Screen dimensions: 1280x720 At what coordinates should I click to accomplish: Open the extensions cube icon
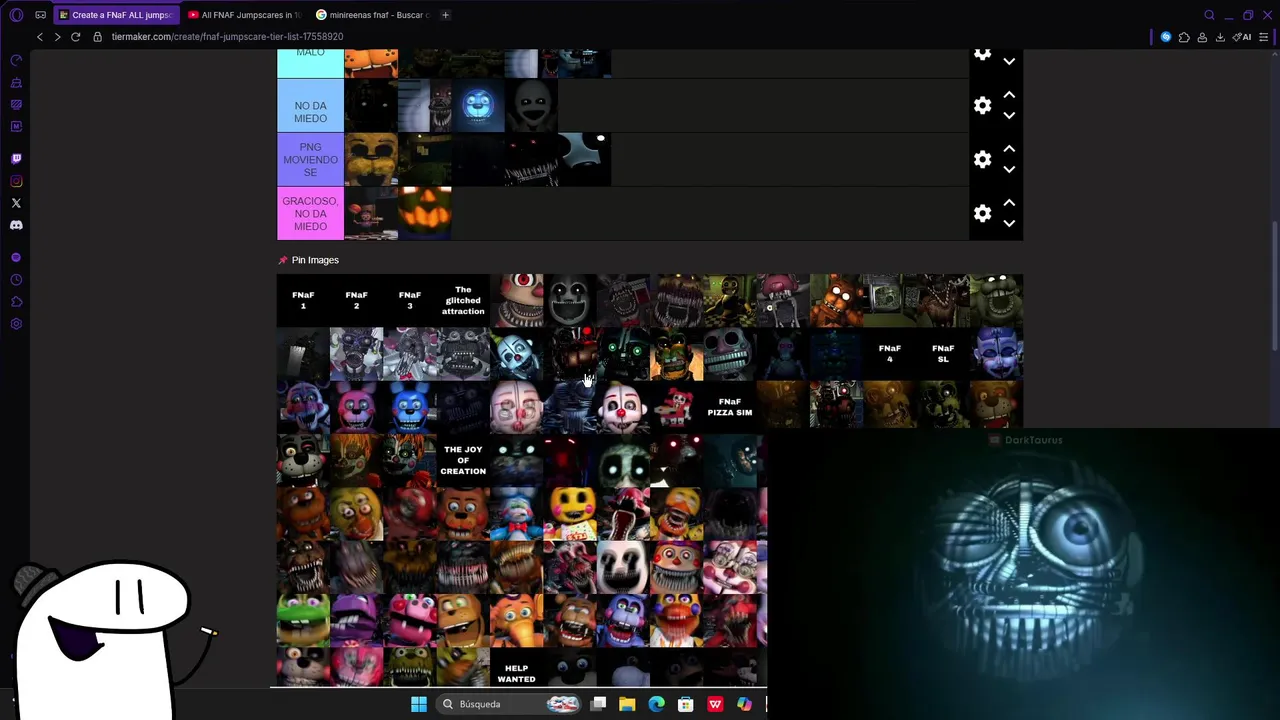coord(1184,37)
